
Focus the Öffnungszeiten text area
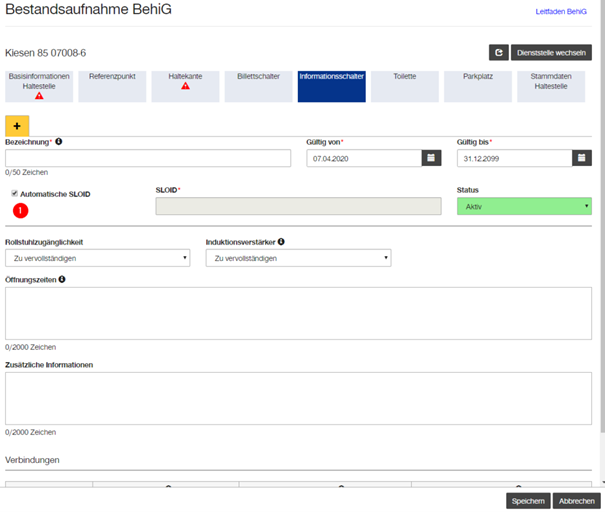pyautogui.click(x=298, y=313)
